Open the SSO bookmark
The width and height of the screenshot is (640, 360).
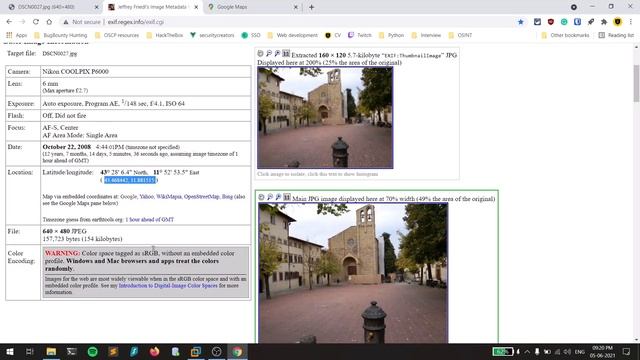coord(251,35)
